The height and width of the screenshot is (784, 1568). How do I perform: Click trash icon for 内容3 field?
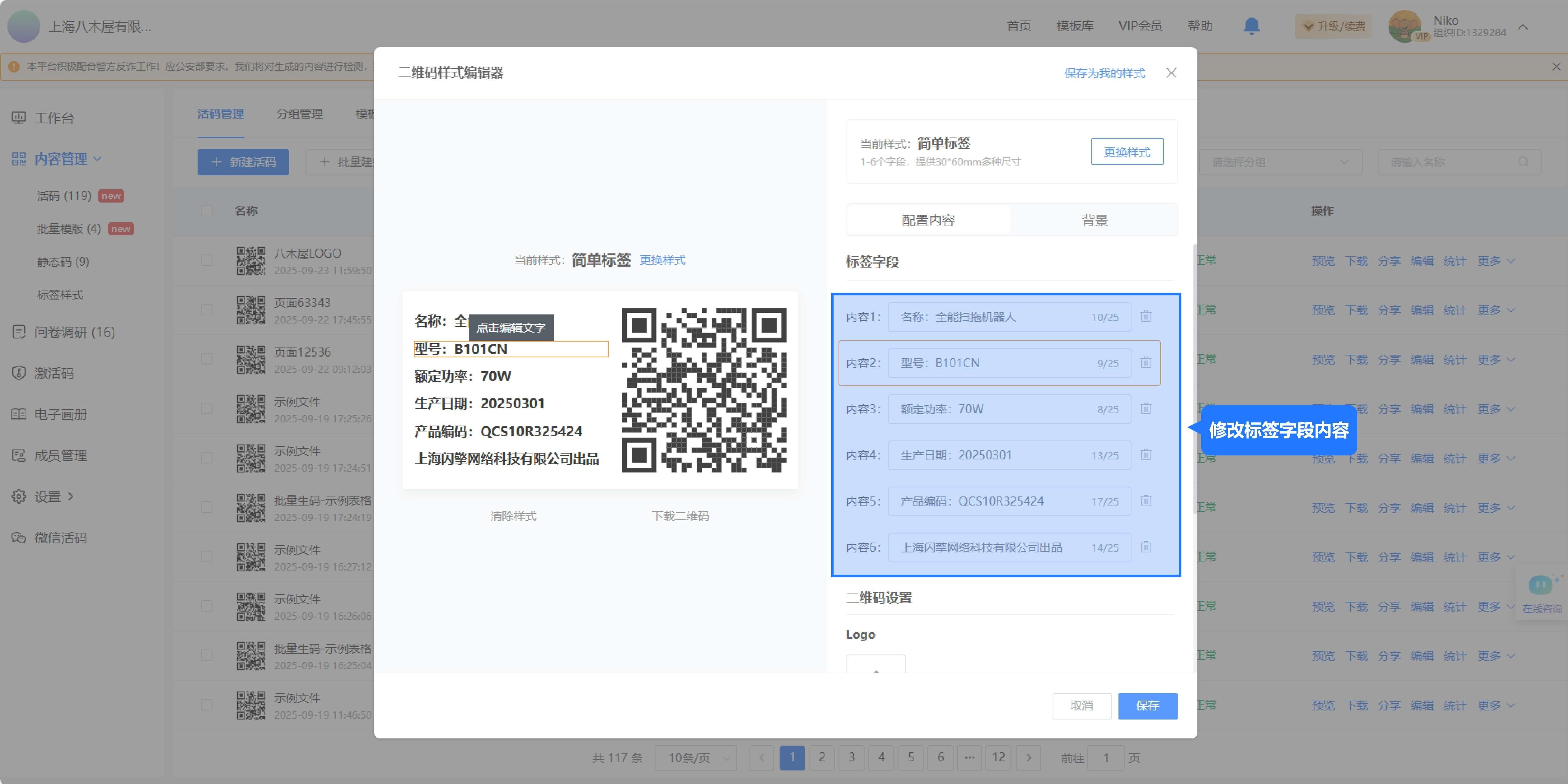tap(1146, 409)
